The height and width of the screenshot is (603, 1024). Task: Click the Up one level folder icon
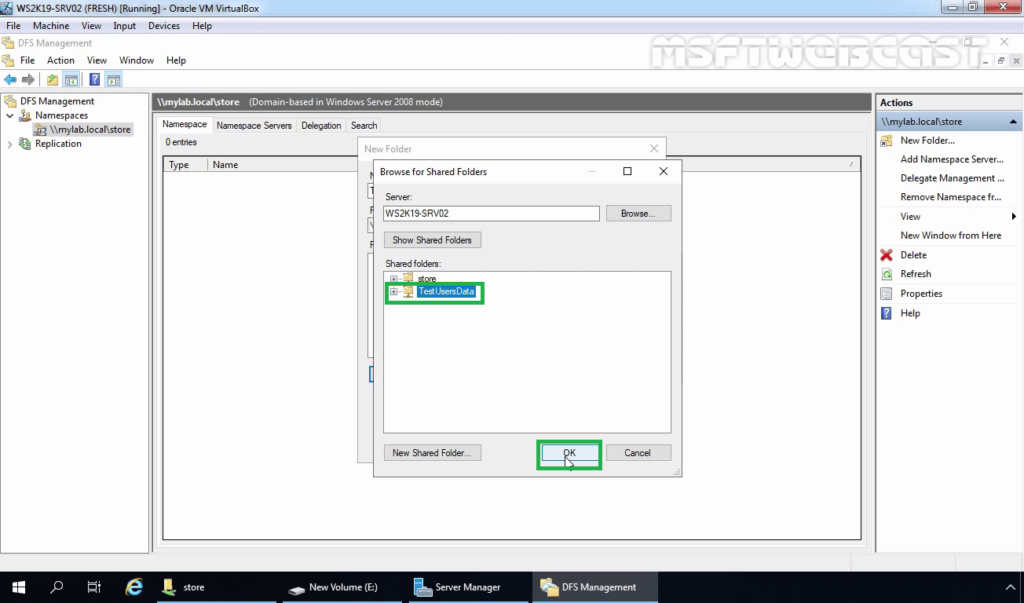coord(52,80)
